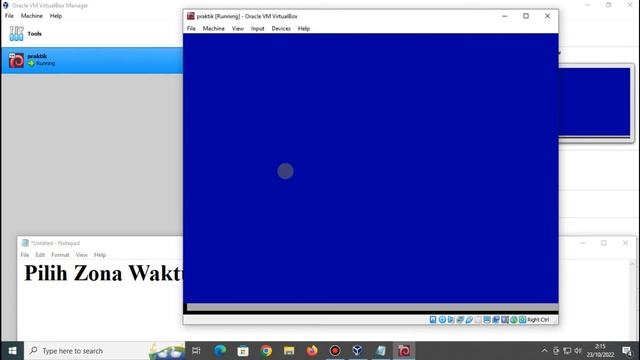Open Notepad Edit menu
The width and height of the screenshot is (640, 360).
40,255
